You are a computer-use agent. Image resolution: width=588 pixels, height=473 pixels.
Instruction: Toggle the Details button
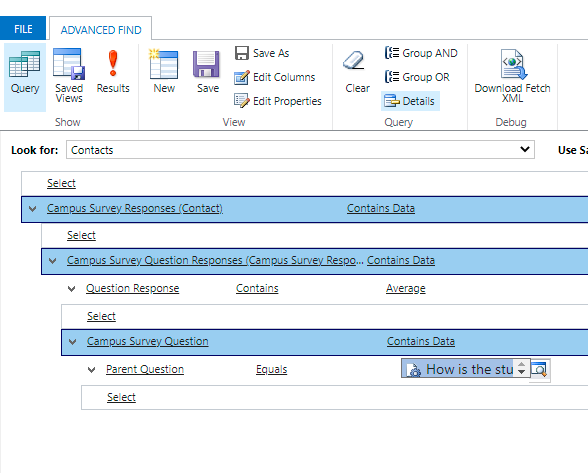click(x=410, y=101)
